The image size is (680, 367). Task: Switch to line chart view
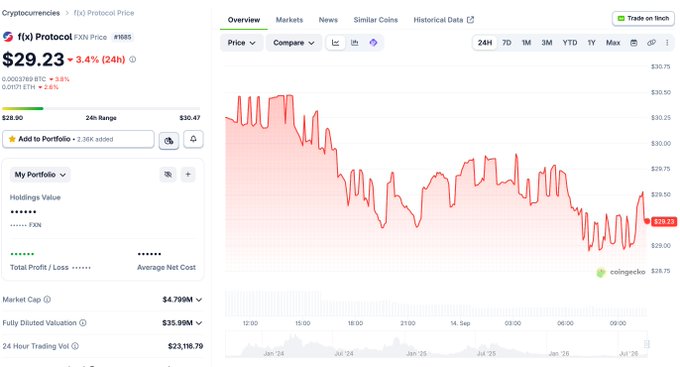[336, 43]
